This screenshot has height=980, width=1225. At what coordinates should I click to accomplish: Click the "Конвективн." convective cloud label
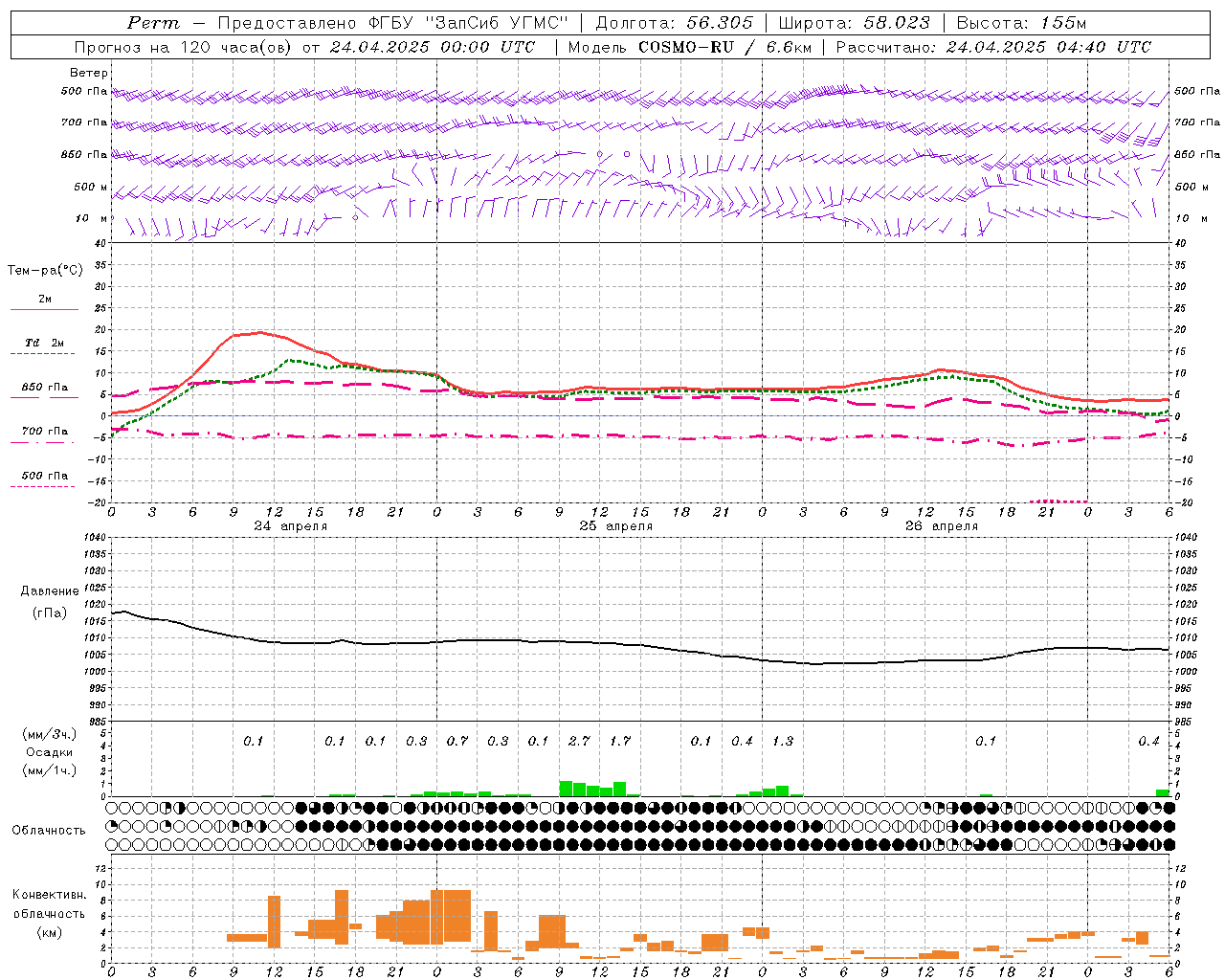pyautogui.click(x=49, y=895)
